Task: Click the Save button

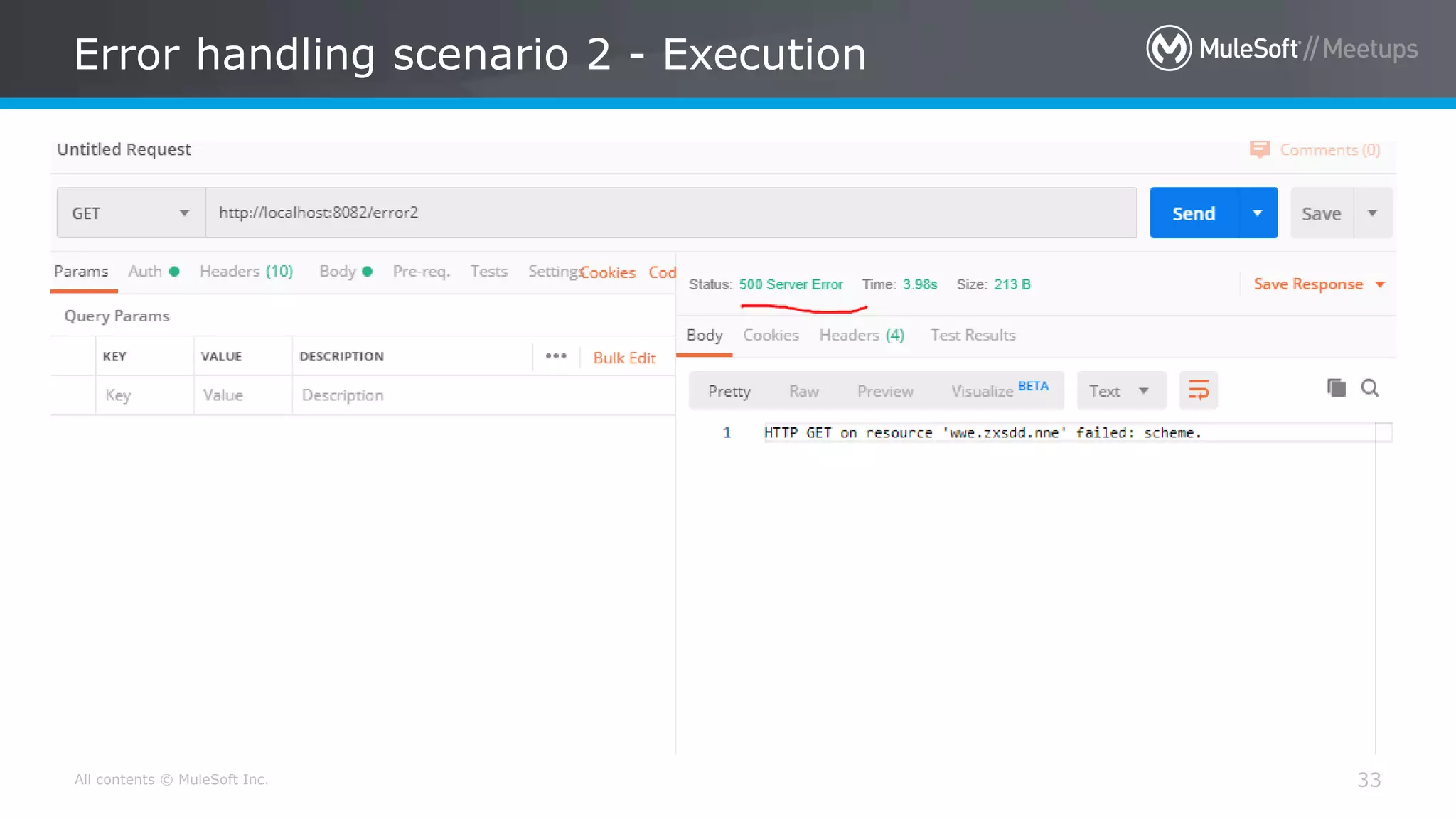Action: (x=1322, y=213)
